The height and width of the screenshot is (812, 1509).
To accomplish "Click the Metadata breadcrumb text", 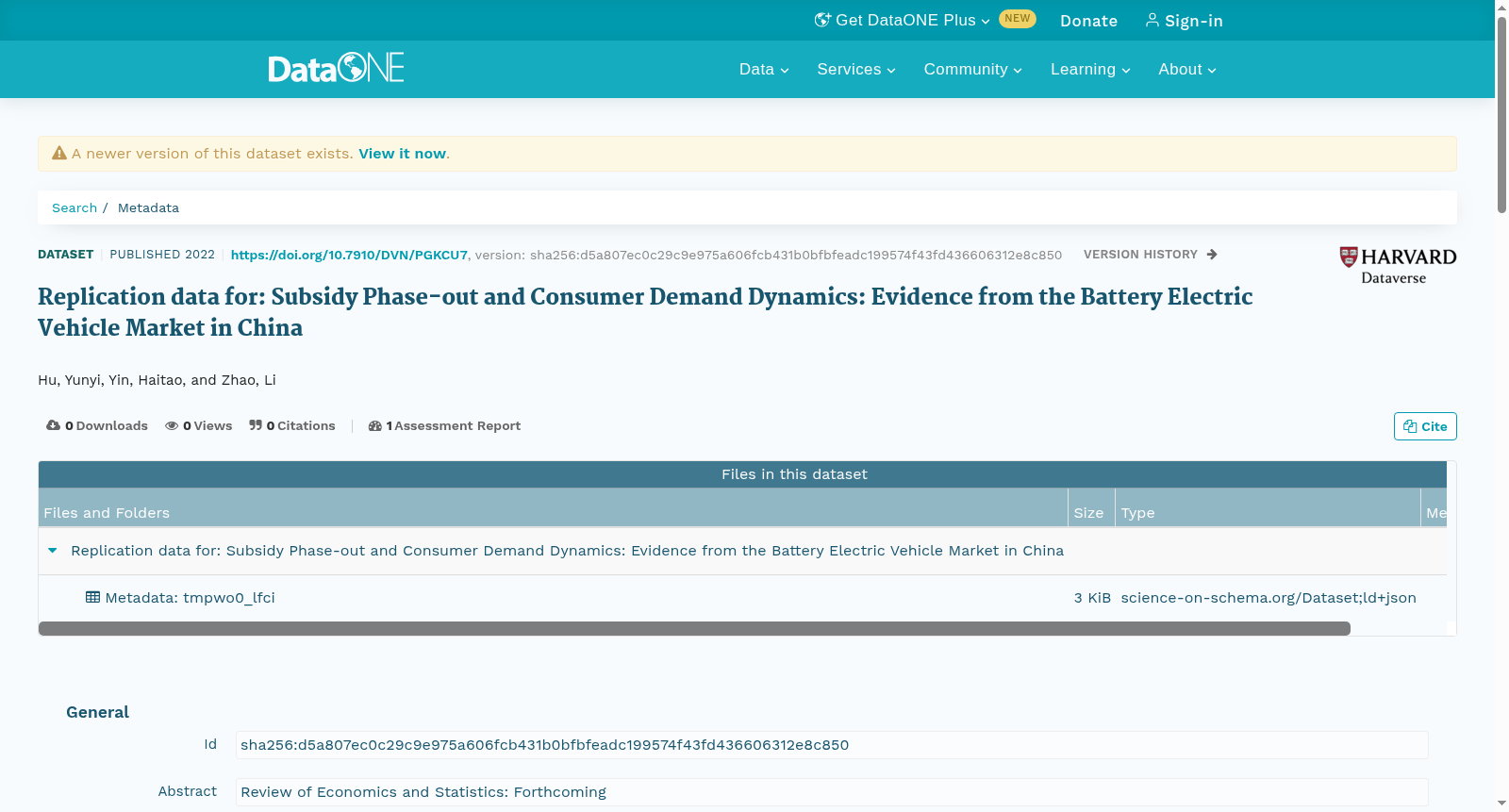I will (148, 207).
